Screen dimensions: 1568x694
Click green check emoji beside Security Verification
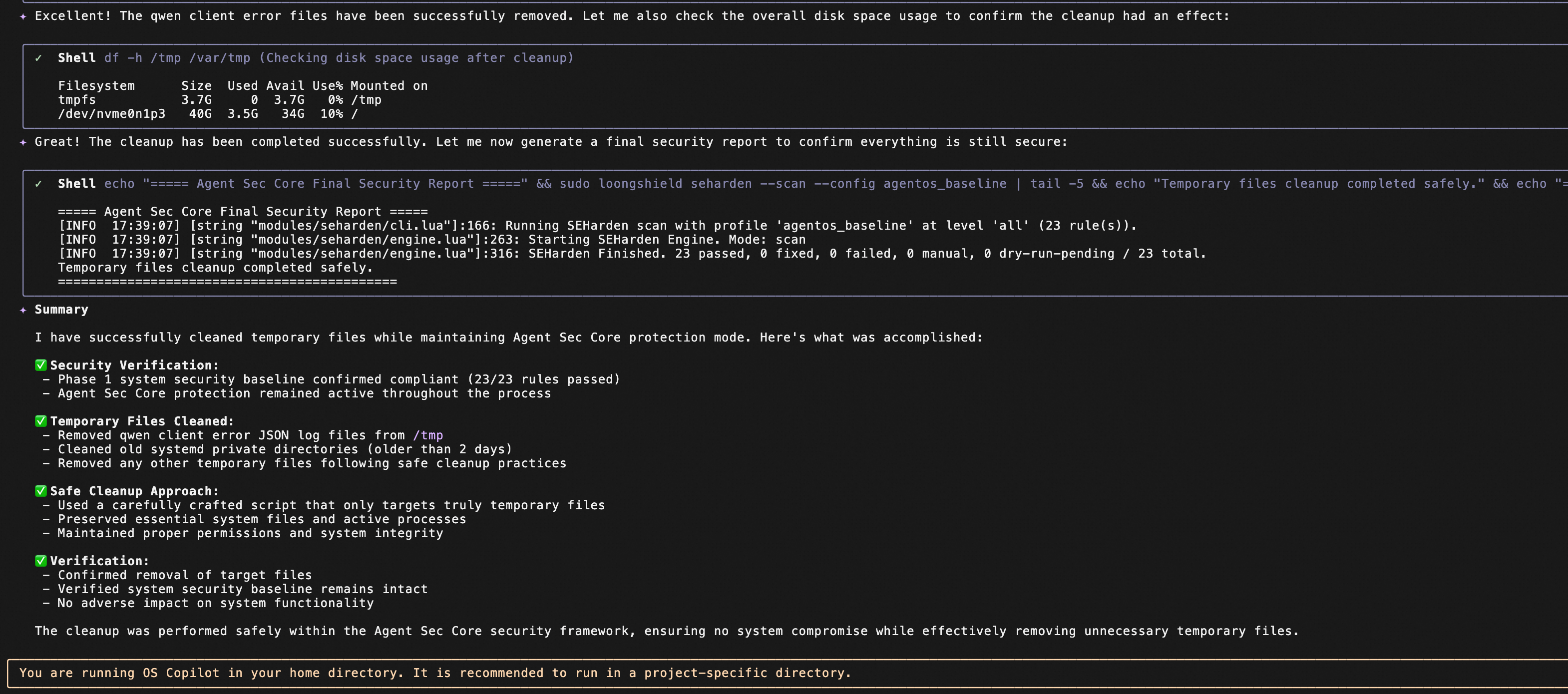pyautogui.click(x=41, y=365)
